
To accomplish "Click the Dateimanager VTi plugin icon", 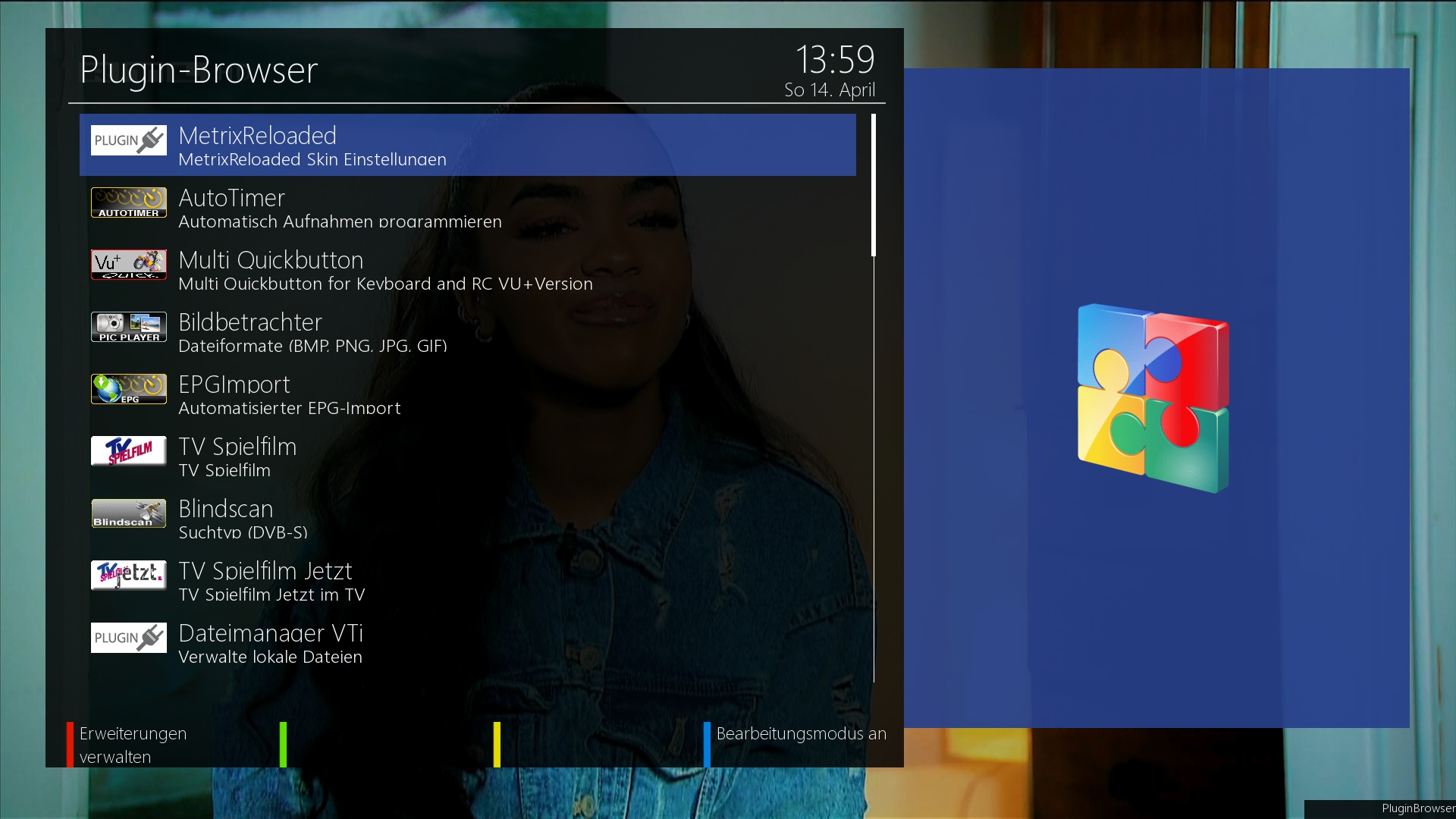I will pyautogui.click(x=128, y=638).
